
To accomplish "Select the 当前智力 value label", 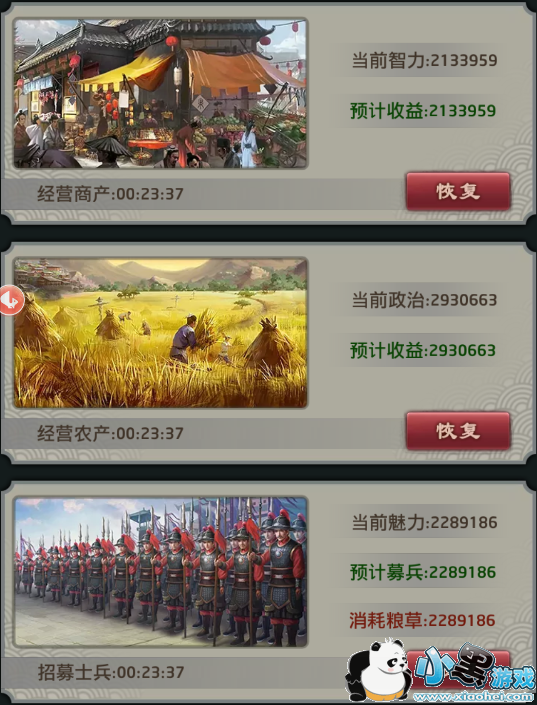I will (x=424, y=60).
